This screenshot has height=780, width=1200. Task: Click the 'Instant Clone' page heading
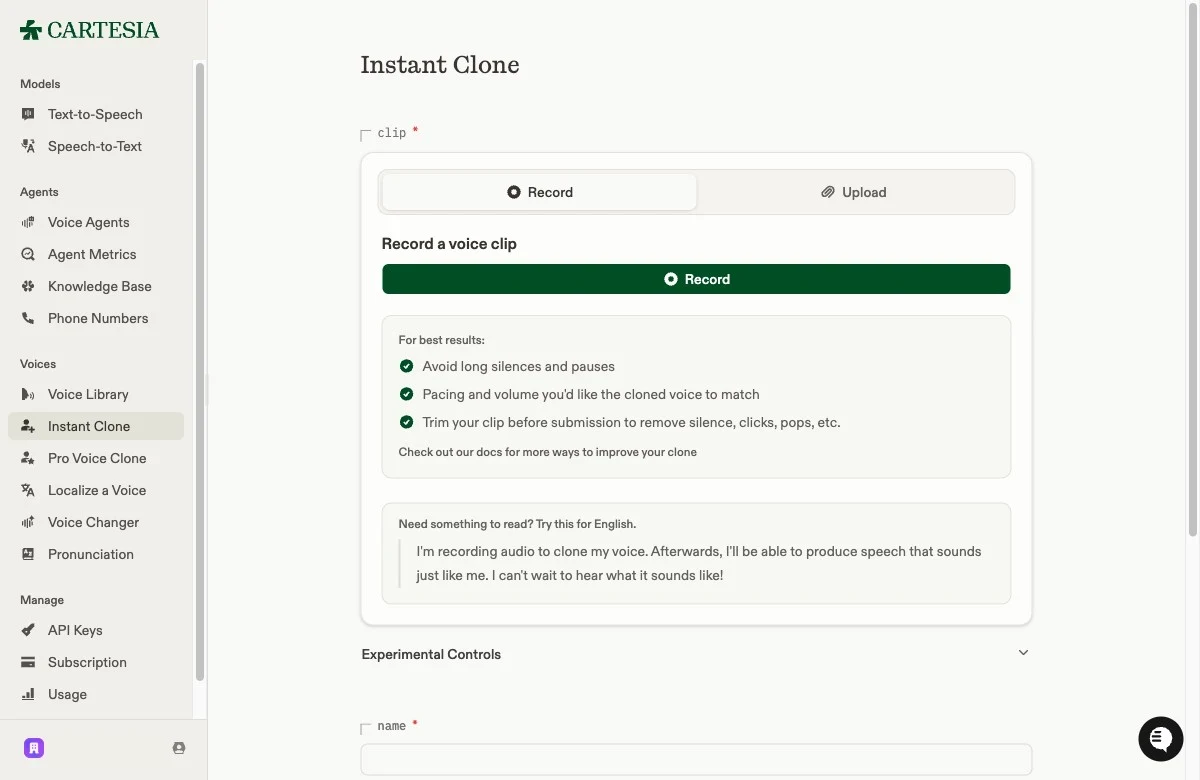(440, 65)
